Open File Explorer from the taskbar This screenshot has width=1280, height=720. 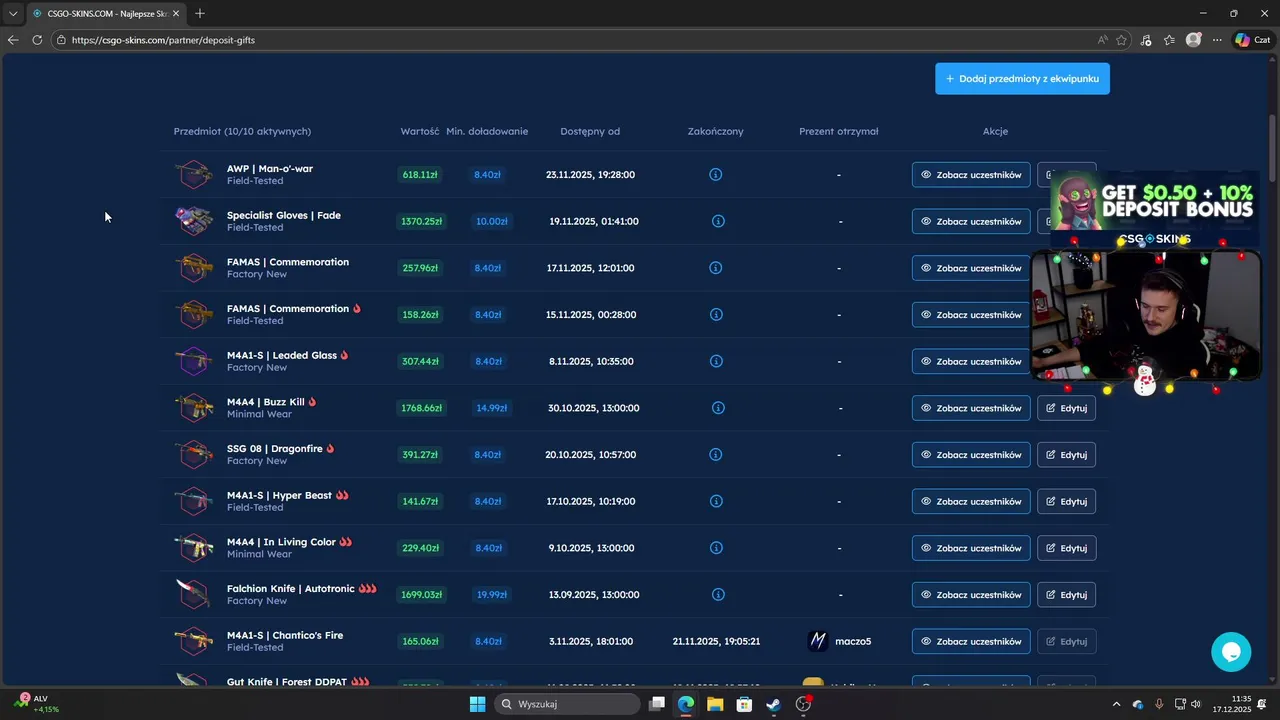tap(715, 704)
